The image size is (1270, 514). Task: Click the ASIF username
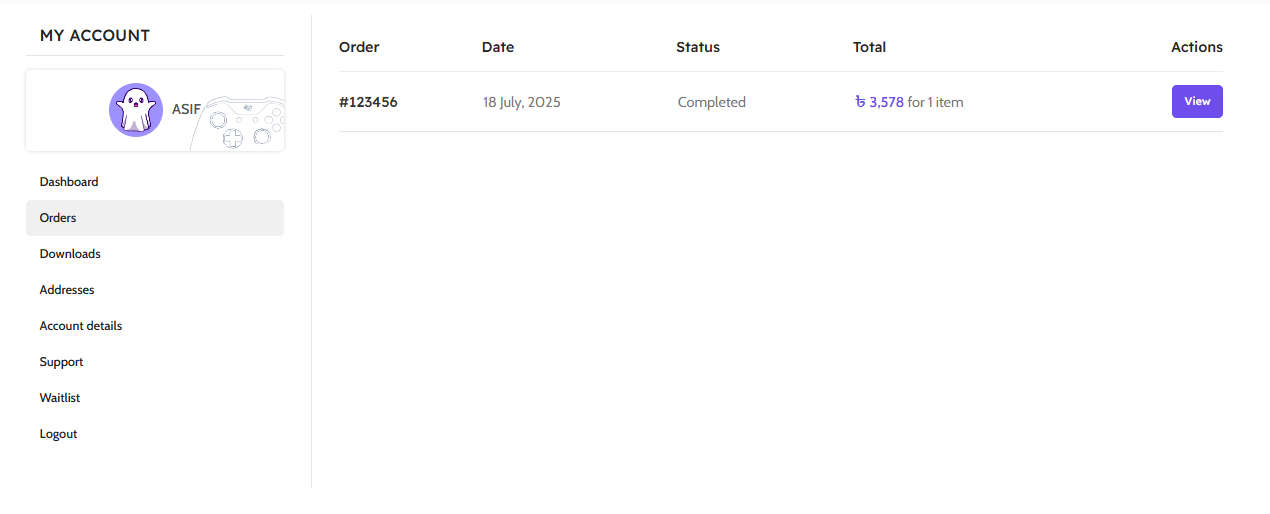[186, 109]
